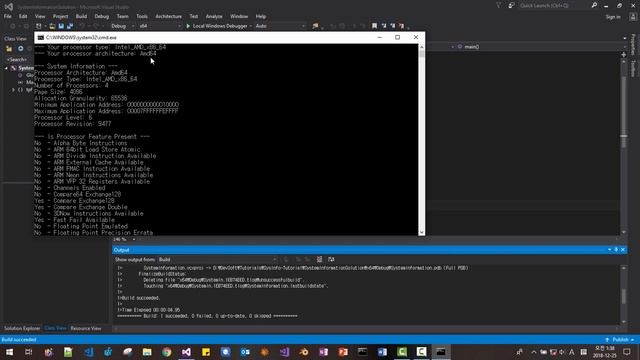Click the cmd.exe window vertical scrollbar
This screenshot has height=360, width=640.
(422, 139)
